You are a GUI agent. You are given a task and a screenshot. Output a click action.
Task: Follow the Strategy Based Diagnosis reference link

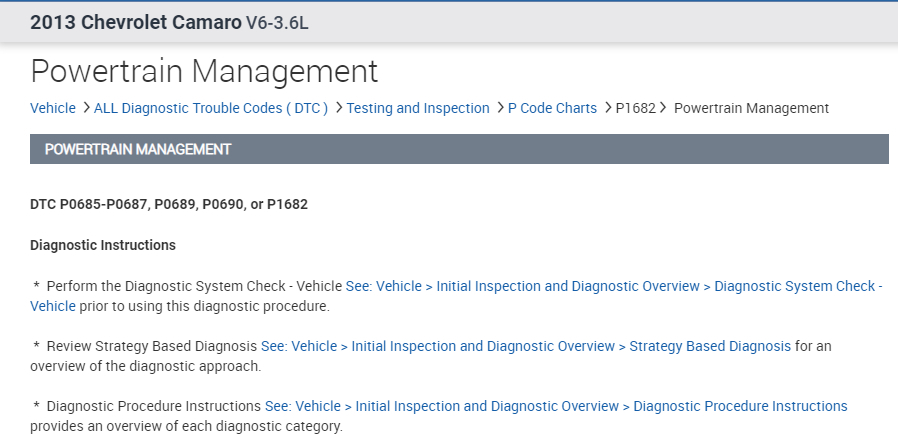point(527,346)
